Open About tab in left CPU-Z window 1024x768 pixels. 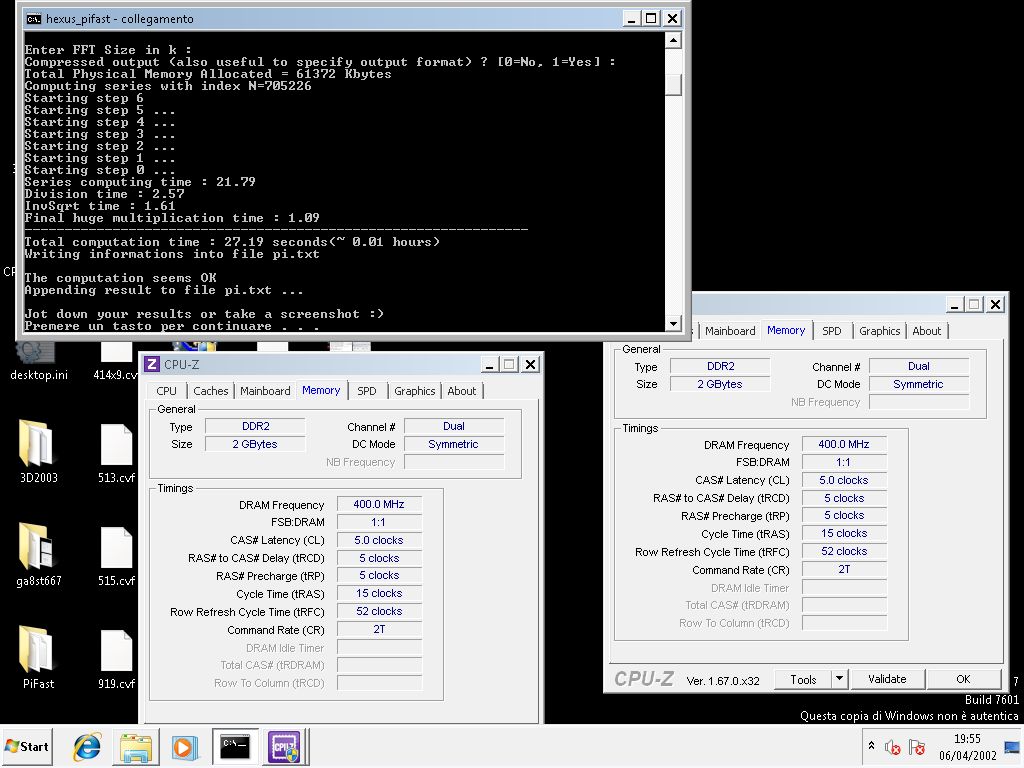tap(462, 391)
